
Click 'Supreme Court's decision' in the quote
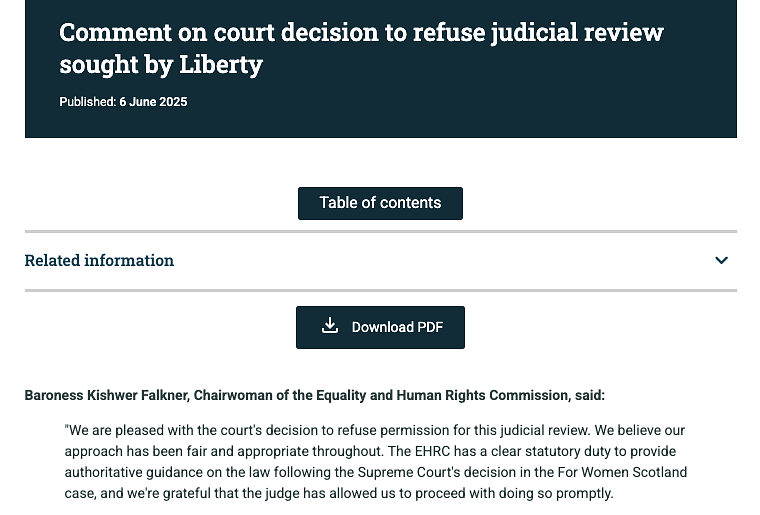point(445,472)
